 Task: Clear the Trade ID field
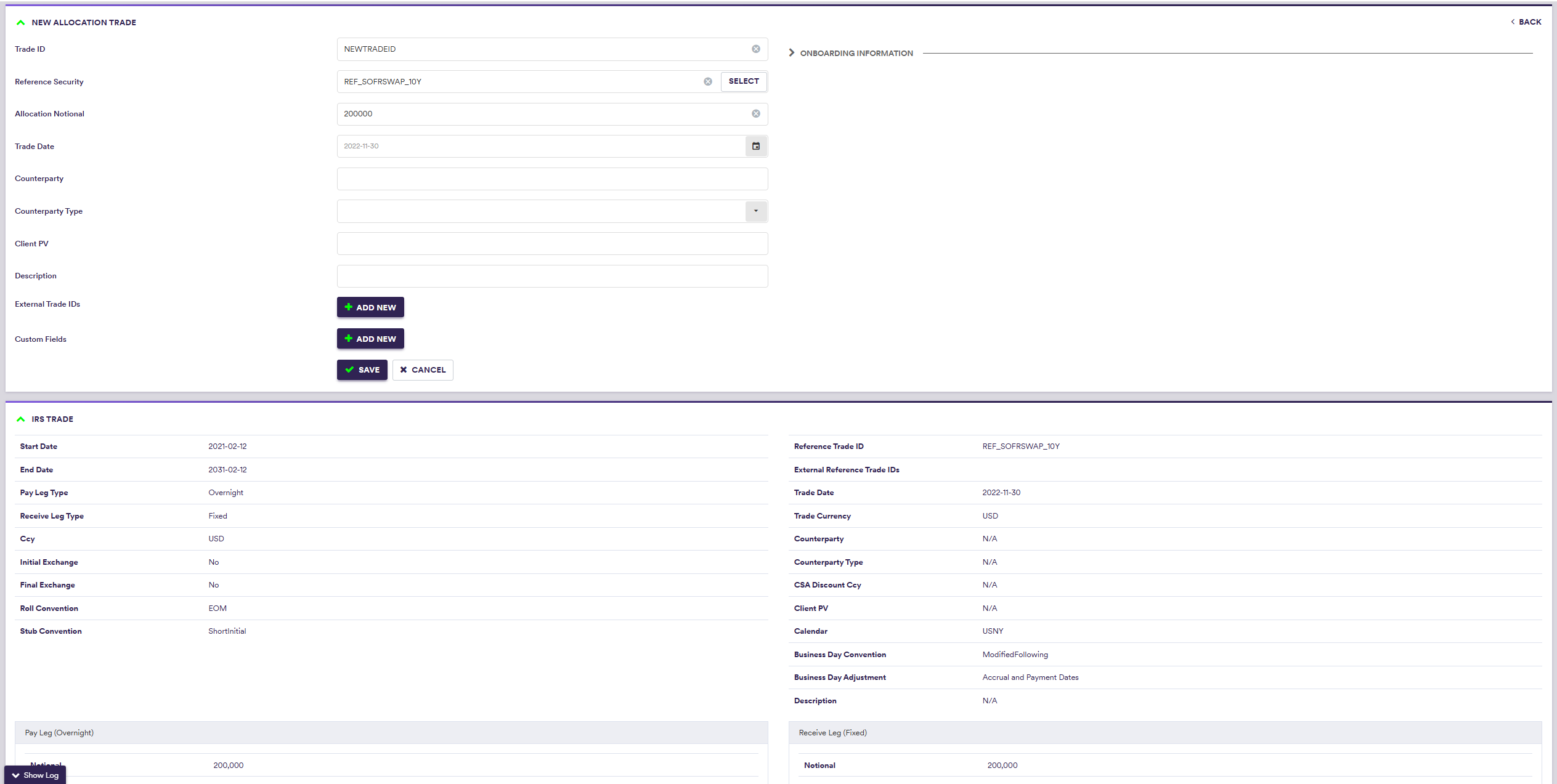pos(755,49)
